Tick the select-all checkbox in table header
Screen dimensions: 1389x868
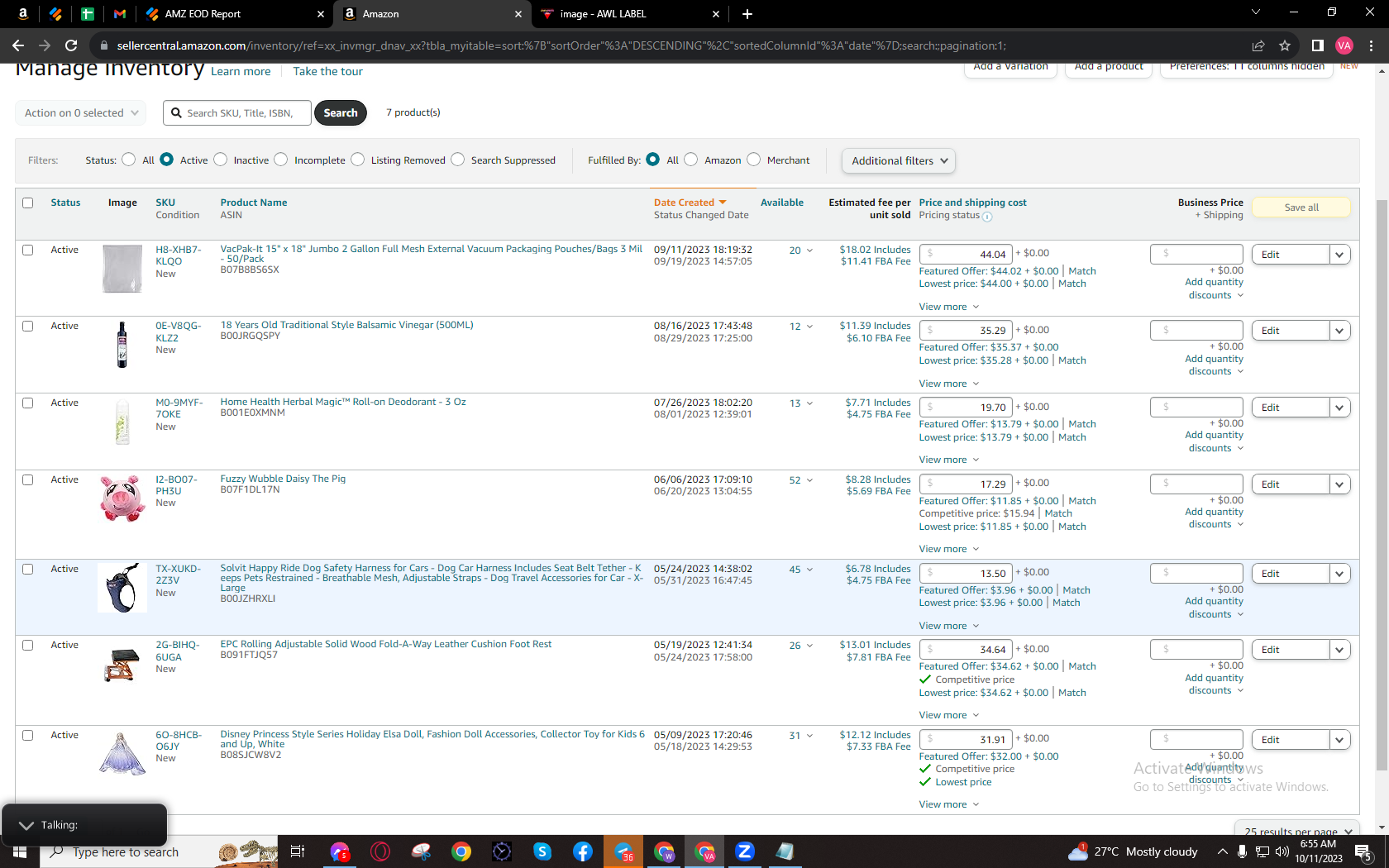point(28,203)
